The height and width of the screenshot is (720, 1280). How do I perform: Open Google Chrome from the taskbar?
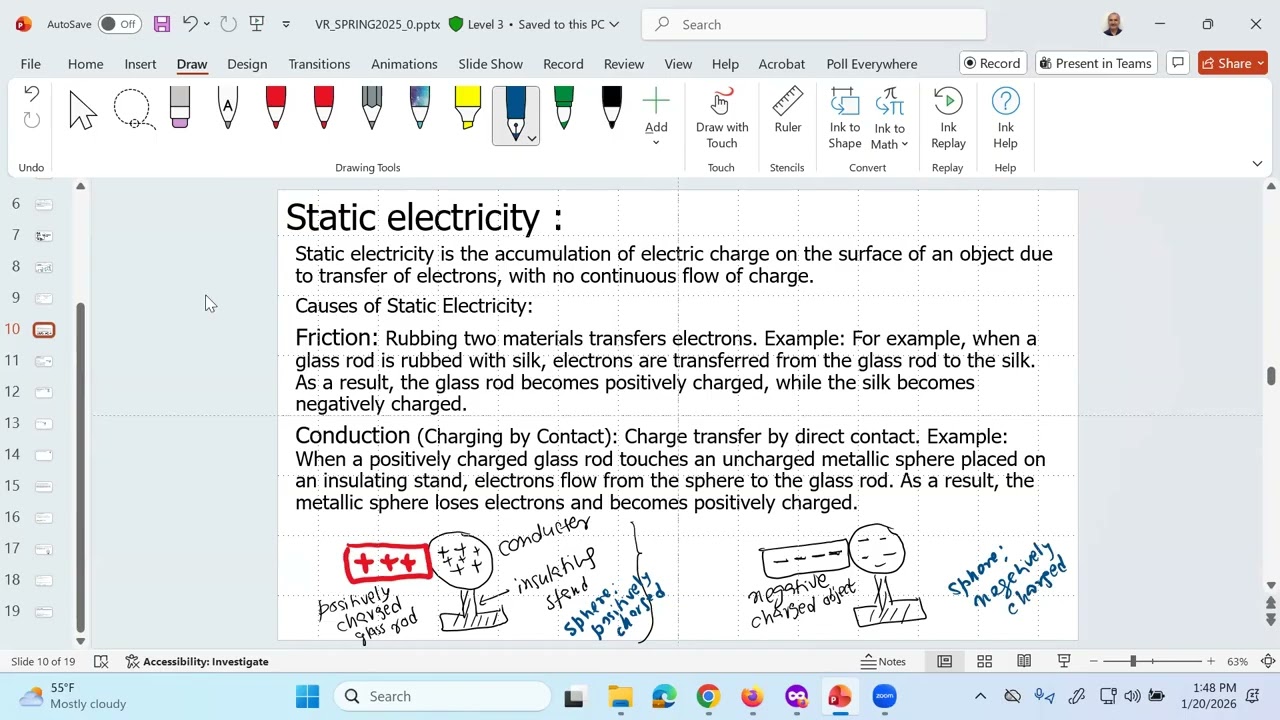pyautogui.click(x=708, y=696)
